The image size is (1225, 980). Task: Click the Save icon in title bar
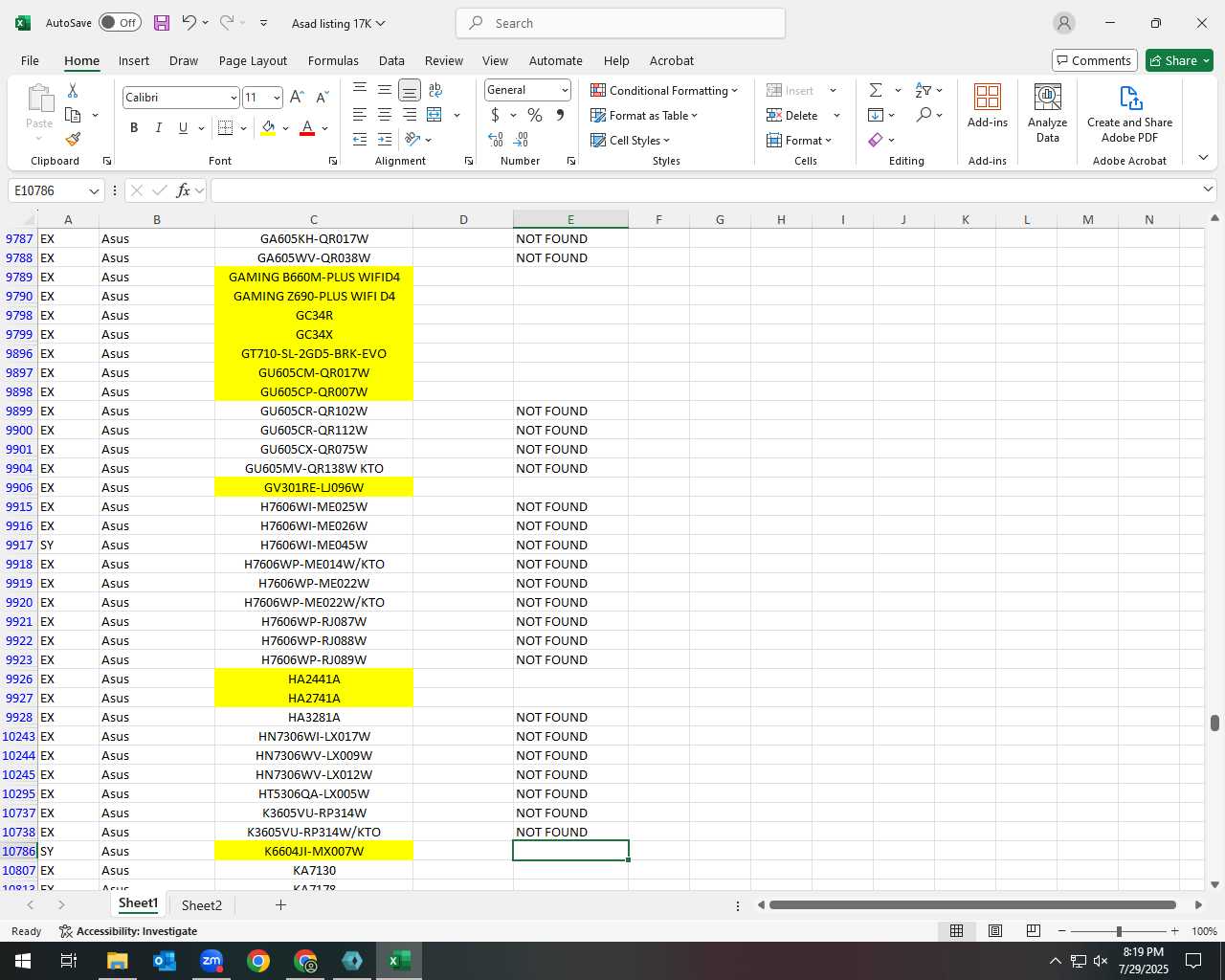click(x=162, y=23)
